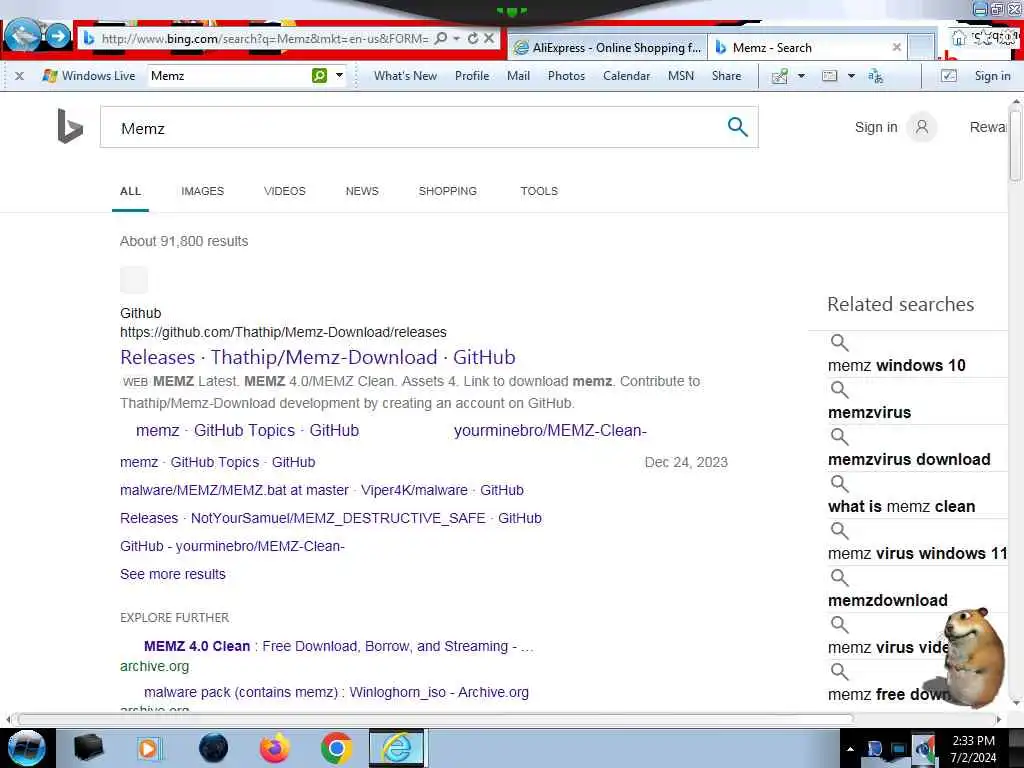Click the translate toolbar icon
The width and height of the screenshot is (1024, 768).
[875, 76]
